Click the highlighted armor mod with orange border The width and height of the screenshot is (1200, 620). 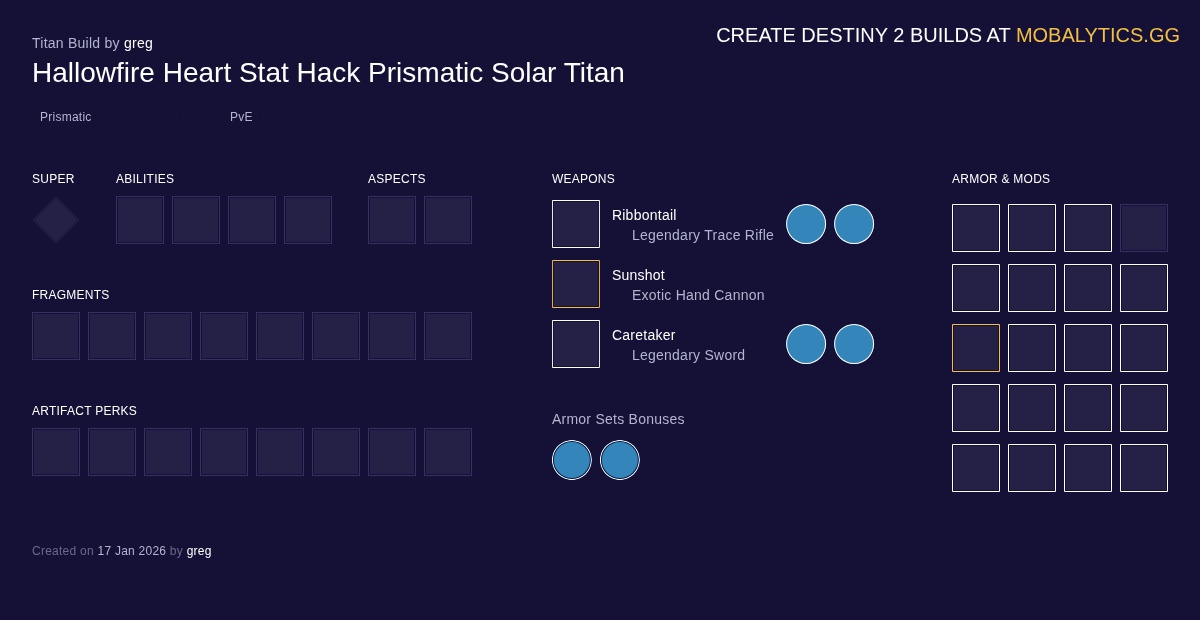pos(976,348)
